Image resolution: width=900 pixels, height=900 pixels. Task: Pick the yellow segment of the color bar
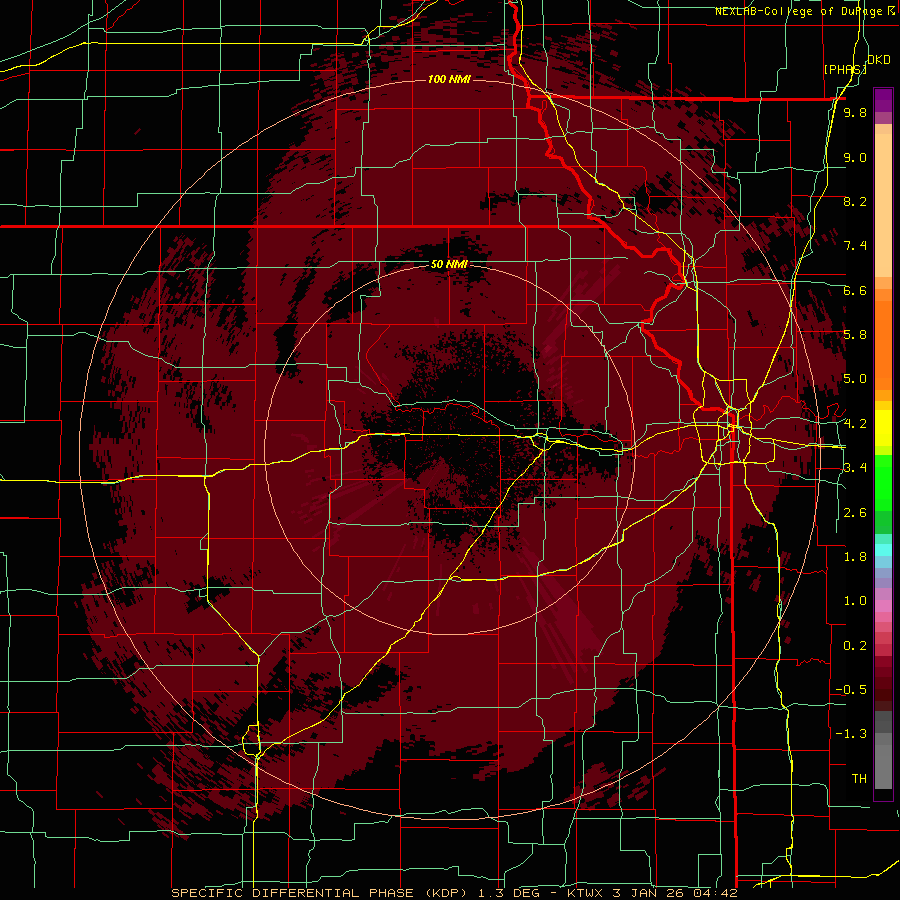tap(883, 428)
